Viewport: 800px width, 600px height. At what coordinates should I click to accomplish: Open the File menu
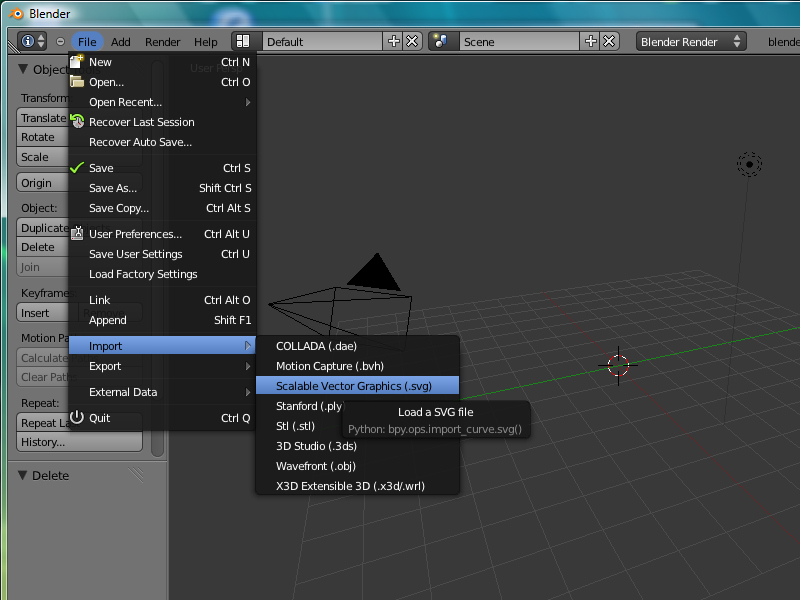point(87,42)
